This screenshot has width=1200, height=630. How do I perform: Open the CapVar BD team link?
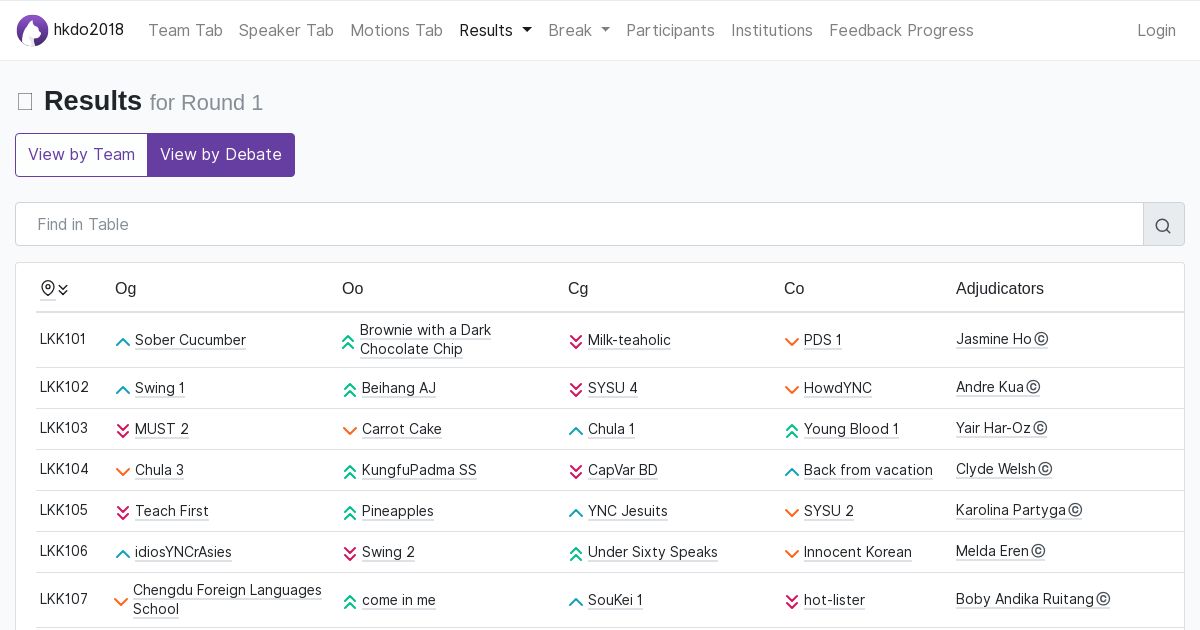click(x=623, y=470)
